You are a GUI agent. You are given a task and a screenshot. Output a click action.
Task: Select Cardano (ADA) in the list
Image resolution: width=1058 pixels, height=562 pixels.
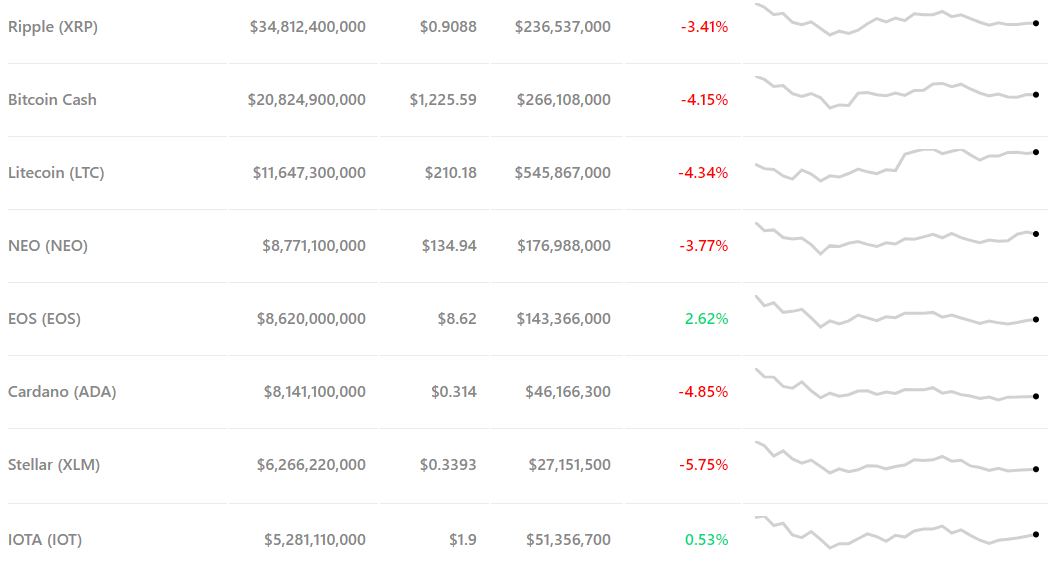coord(62,392)
